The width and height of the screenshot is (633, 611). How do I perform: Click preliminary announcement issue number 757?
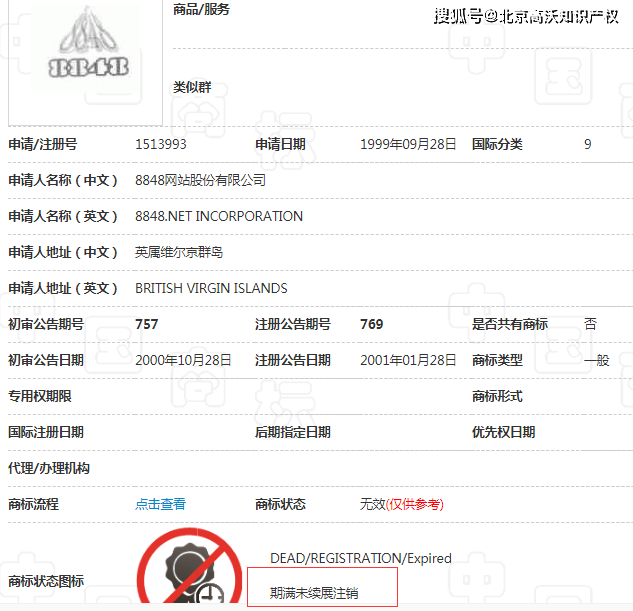point(147,324)
